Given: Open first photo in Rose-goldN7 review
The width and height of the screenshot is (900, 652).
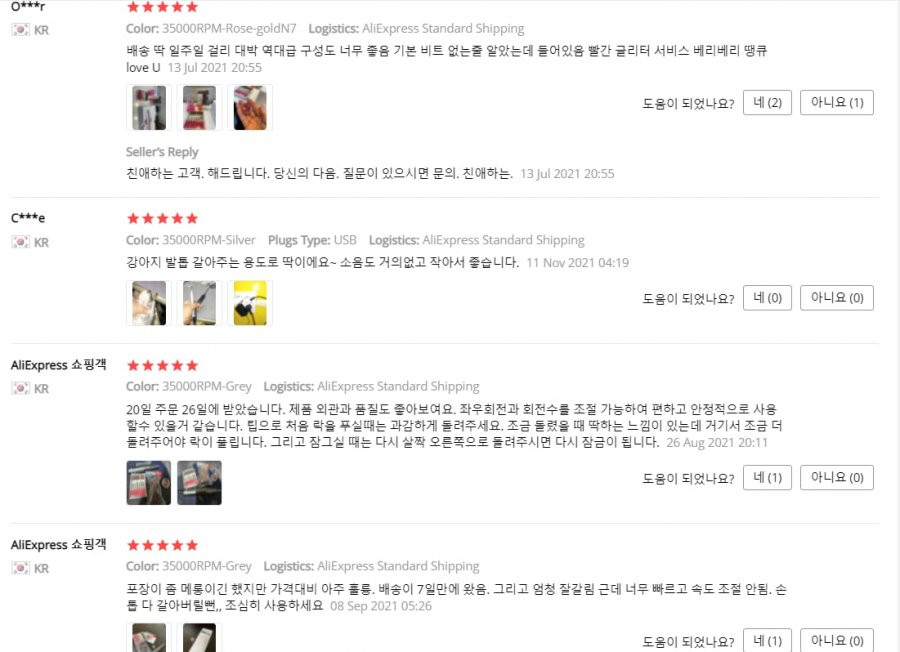Looking at the screenshot, I should [149, 108].
